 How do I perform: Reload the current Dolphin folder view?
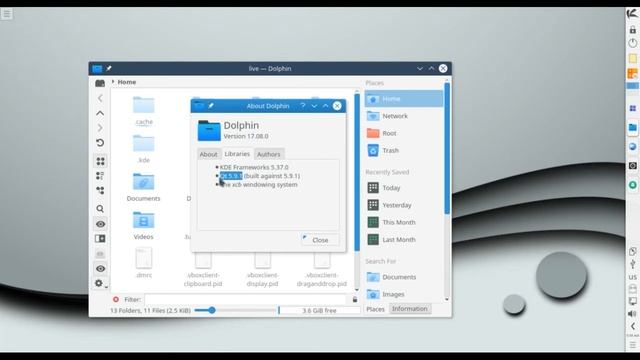(100, 143)
